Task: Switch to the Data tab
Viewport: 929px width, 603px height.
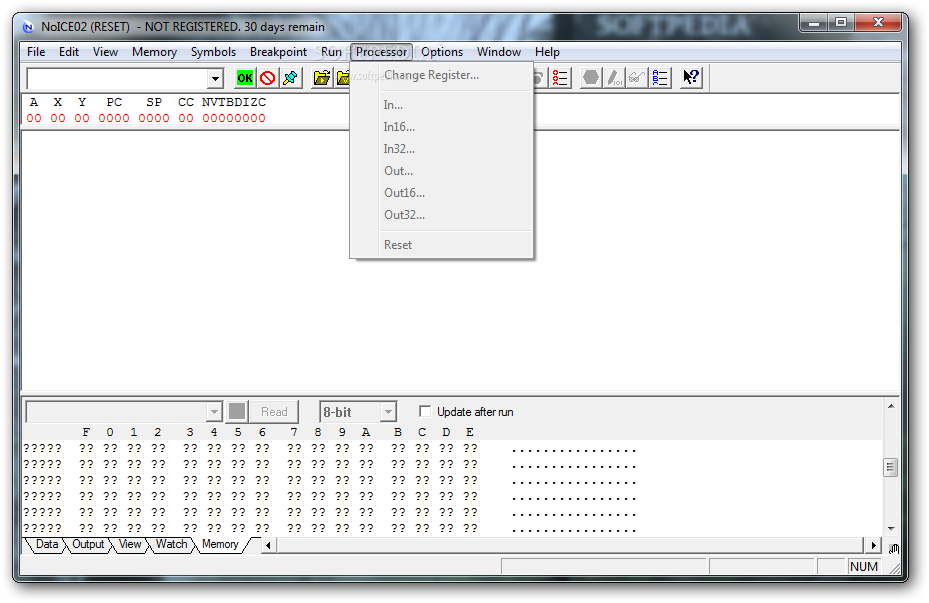Action: click(x=47, y=544)
